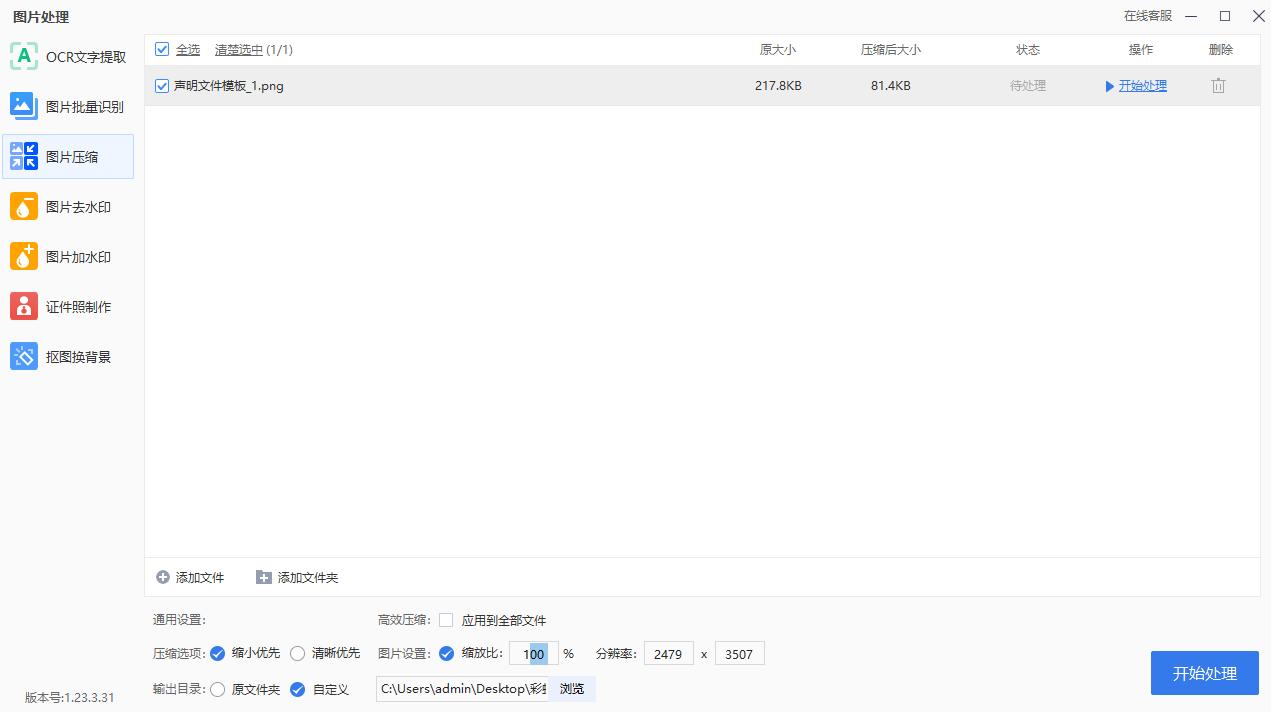
Task: Open the OCR文字提取 tool
Action: tap(67, 56)
